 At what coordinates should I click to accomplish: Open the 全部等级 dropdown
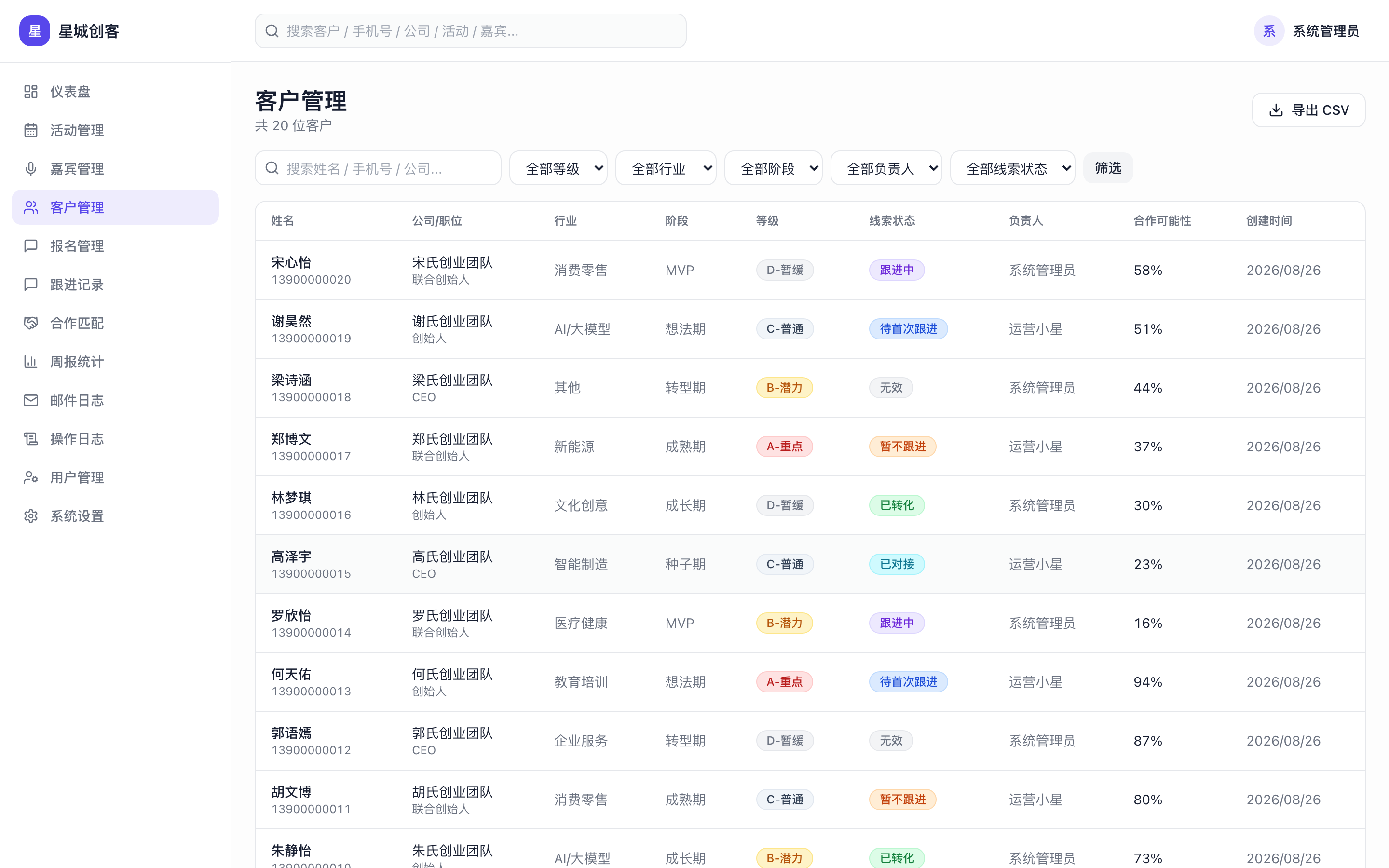pos(558,168)
